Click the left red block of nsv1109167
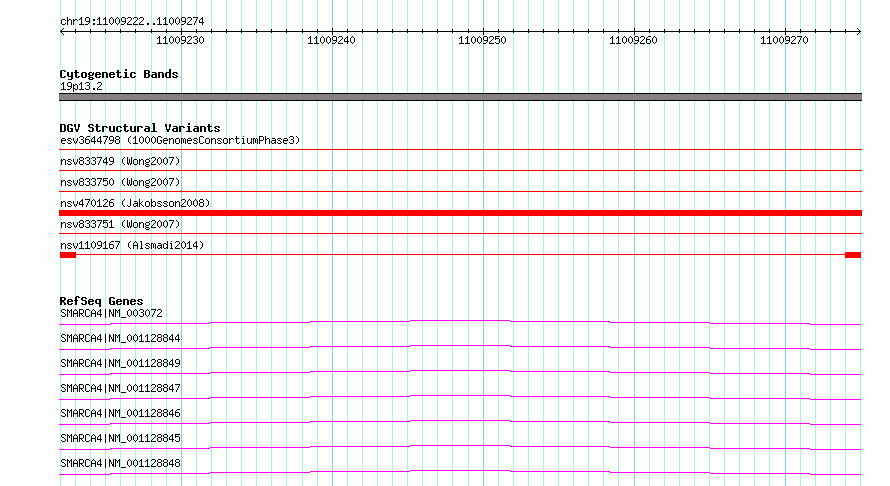Image resolution: width=890 pixels, height=486 pixels. coord(68,255)
